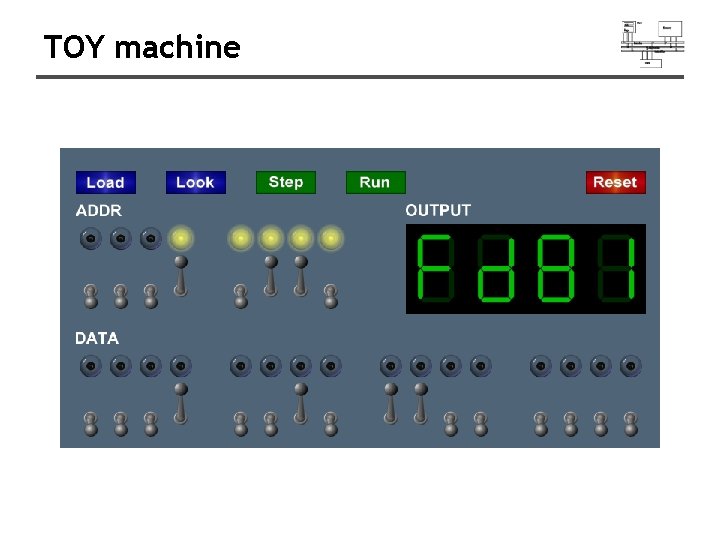Click the green Run button
Screen dimensions: 720x540
coord(376,182)
